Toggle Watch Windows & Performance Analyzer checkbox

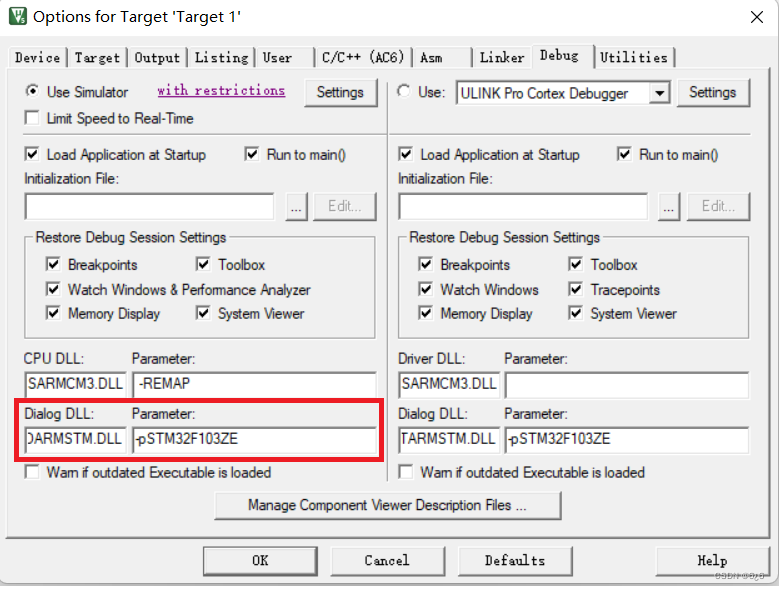(53, 289)
